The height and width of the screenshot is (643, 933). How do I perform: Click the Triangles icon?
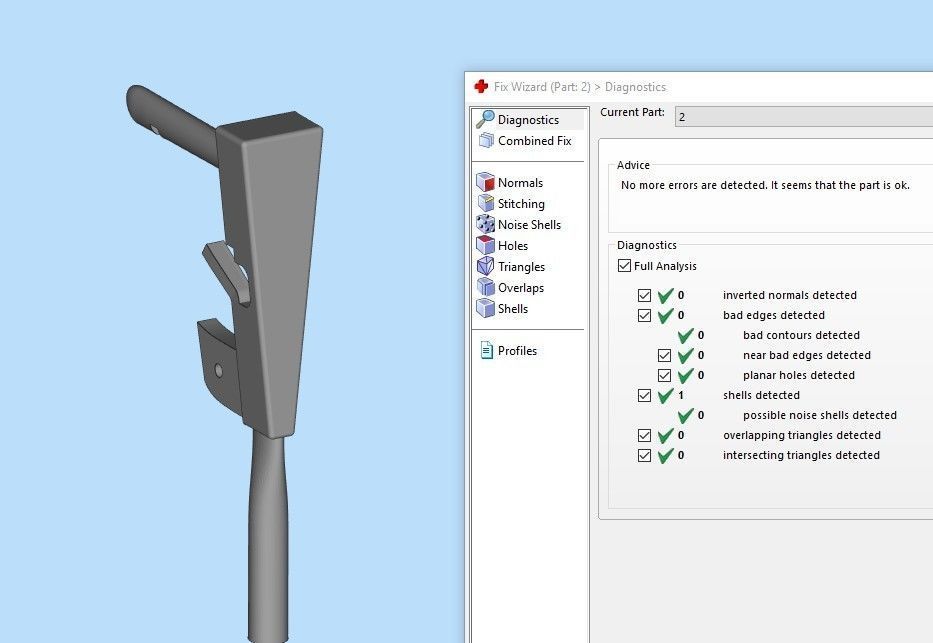point(486,266)
